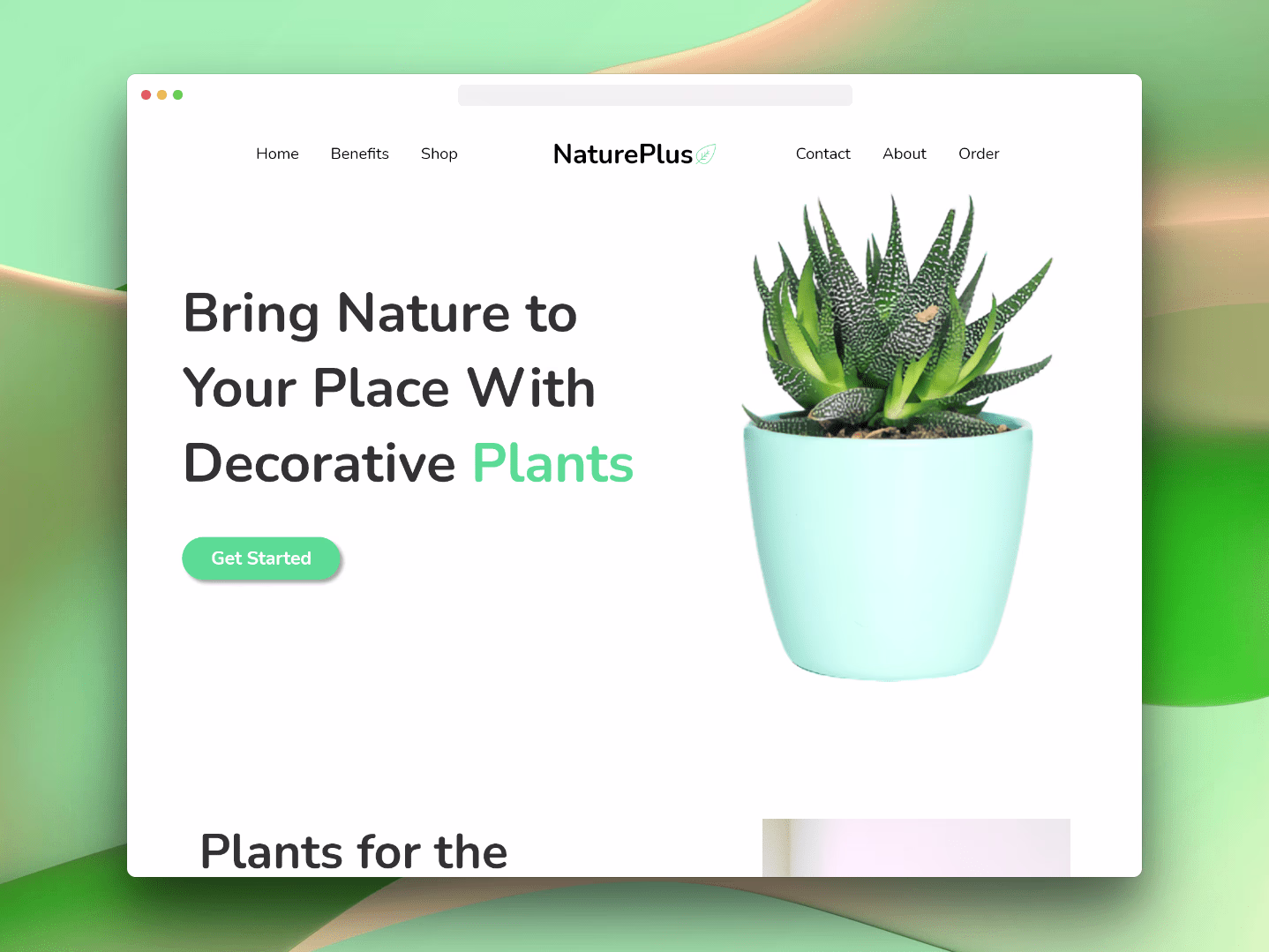This screenshot has width=1269, height=952.
Task: Open the Benefits menu item
Action: coord(359,154)
